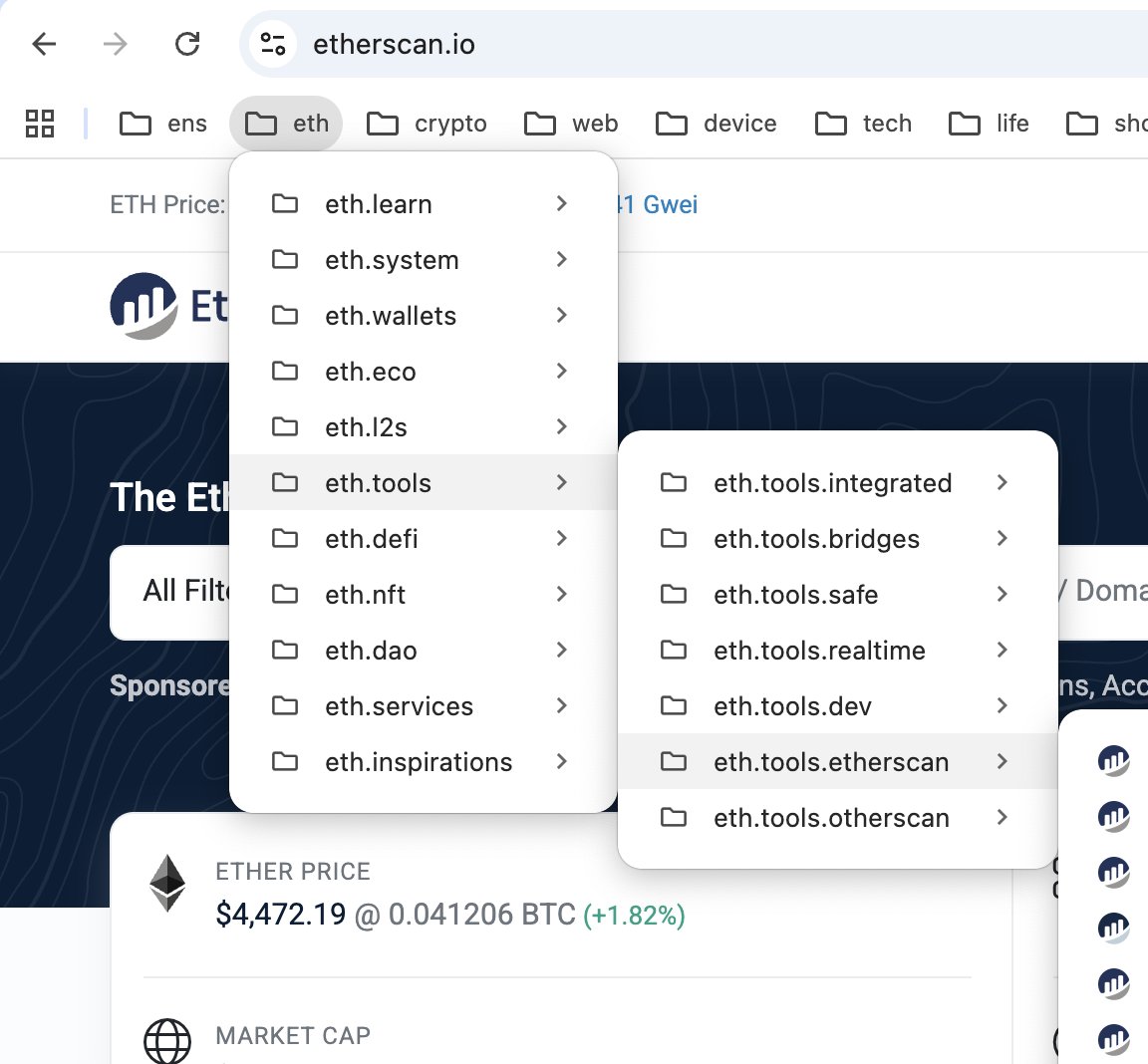
Task: Click the ETHER PRICE label
Action: [293, 871]
